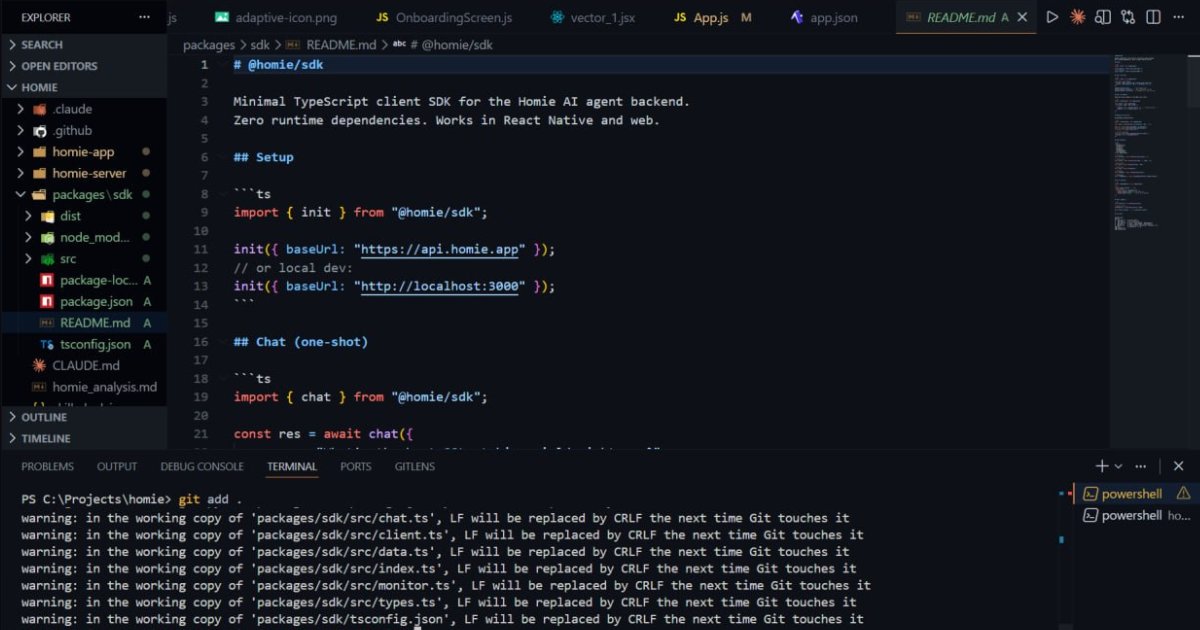Click the warning icon on first powershell terminal
The width and height of the screenshot is (1200, 630).
(1184, 494)
